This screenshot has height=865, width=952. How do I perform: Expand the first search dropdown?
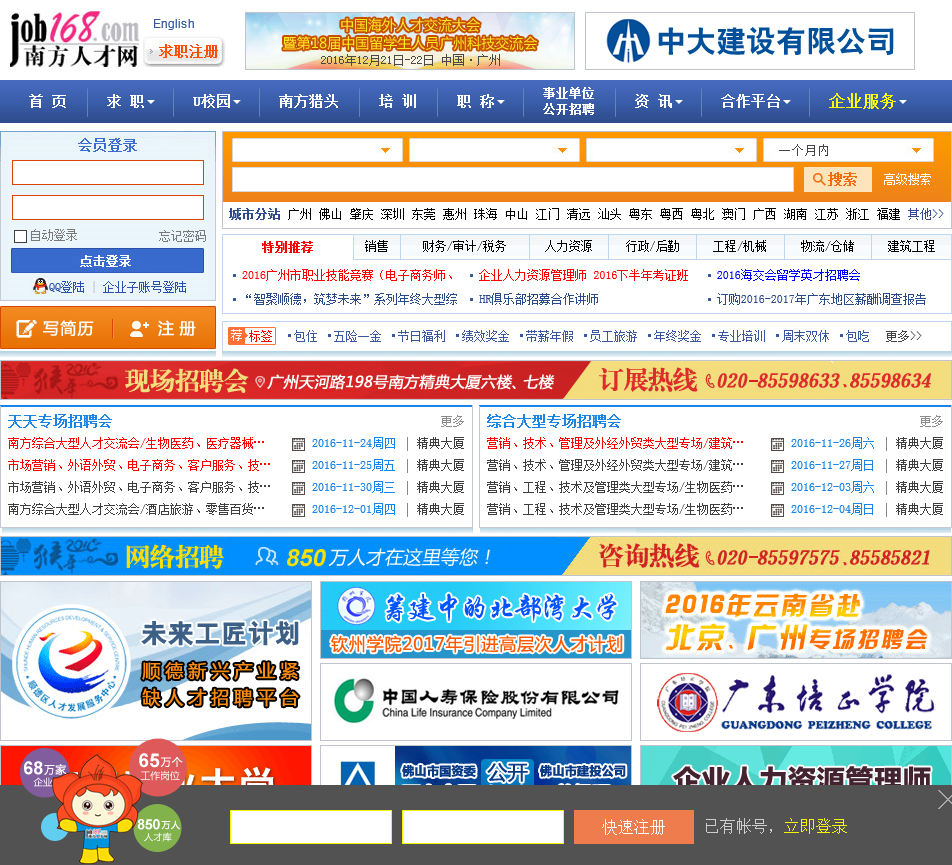tap(317, 150)
